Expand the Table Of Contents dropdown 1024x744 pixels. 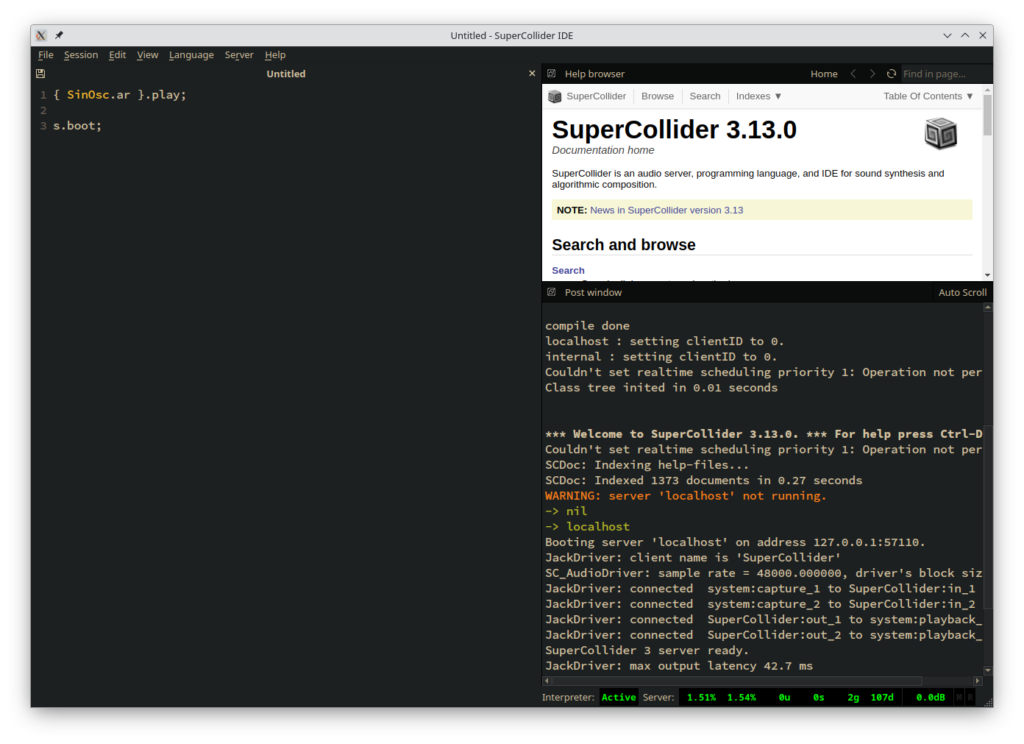tap(928, 96)
